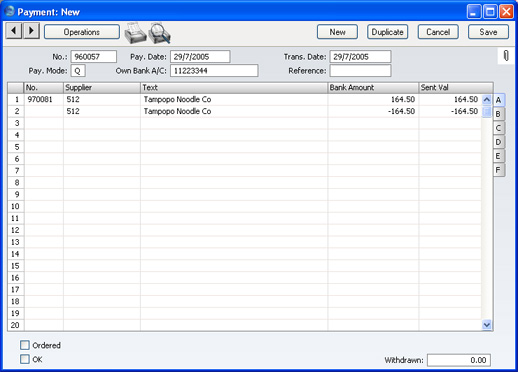The width and height of the screenshot is (518, 372).
Task: Cancel the payment record
Action: tap(438, 32)
